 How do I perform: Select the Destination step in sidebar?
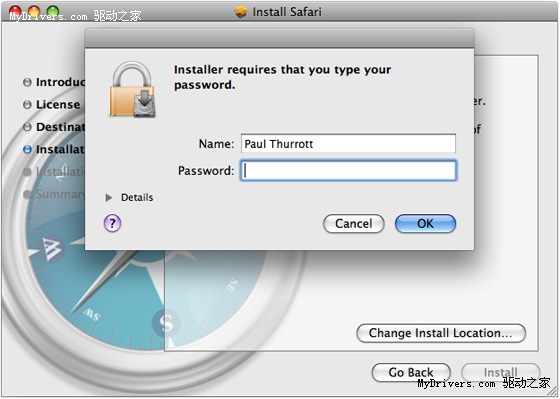click(x=54, y=127)
